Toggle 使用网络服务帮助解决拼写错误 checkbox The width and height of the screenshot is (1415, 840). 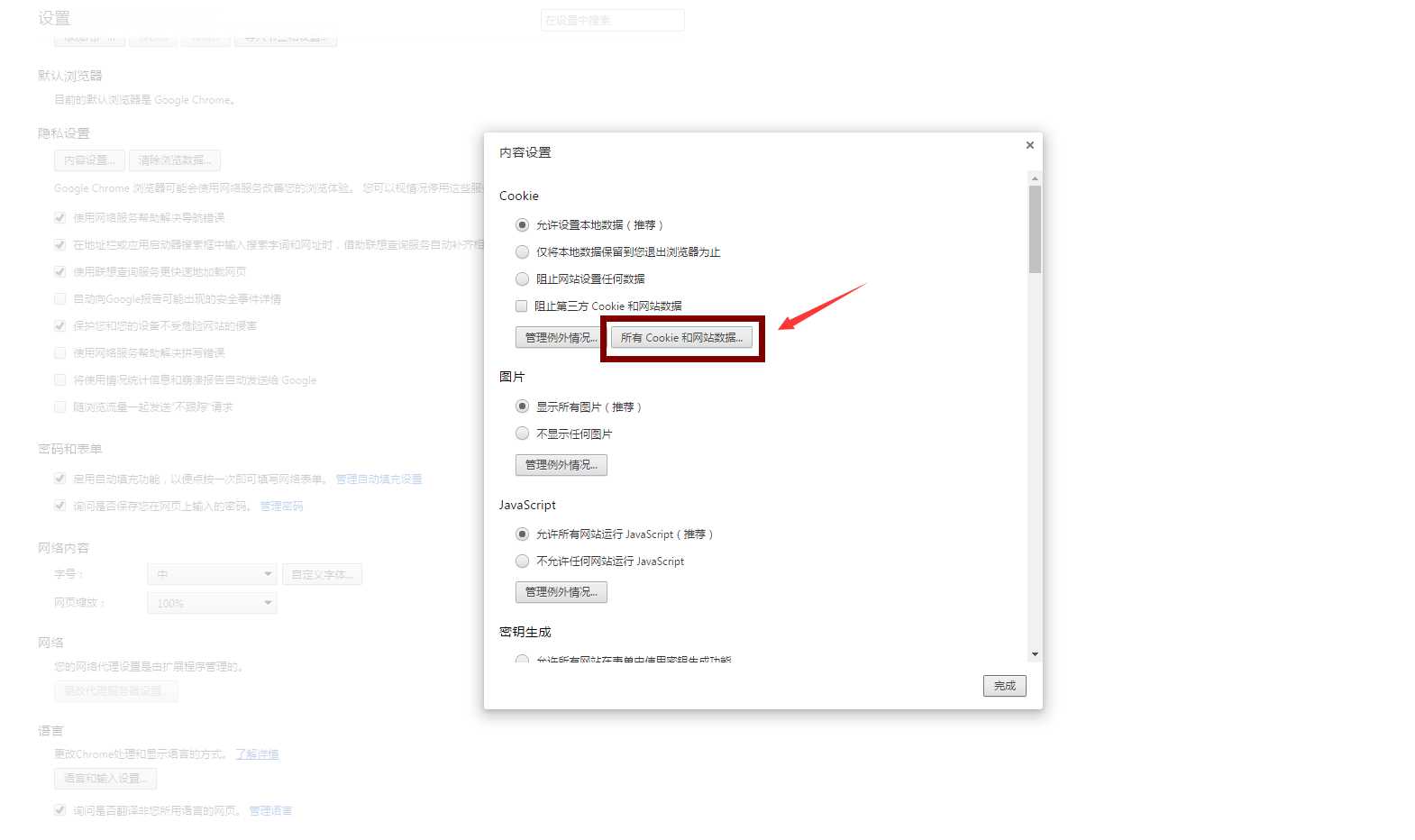point(59,352)
